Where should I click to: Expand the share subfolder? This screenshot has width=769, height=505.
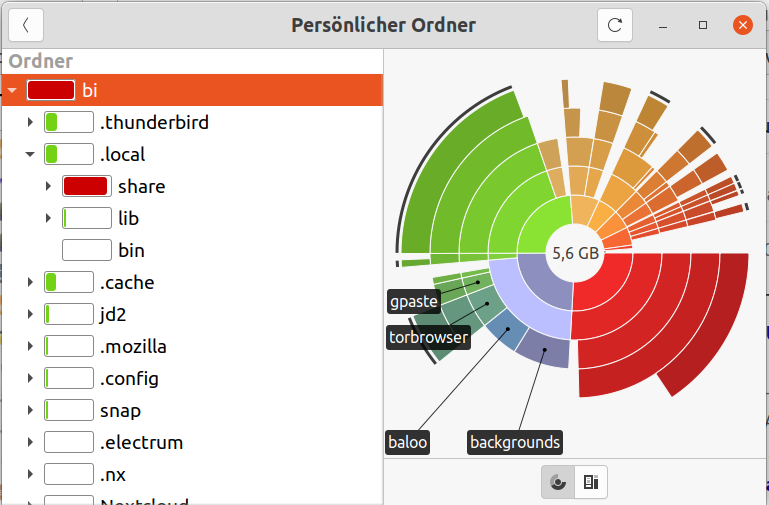tap(48, 187)
